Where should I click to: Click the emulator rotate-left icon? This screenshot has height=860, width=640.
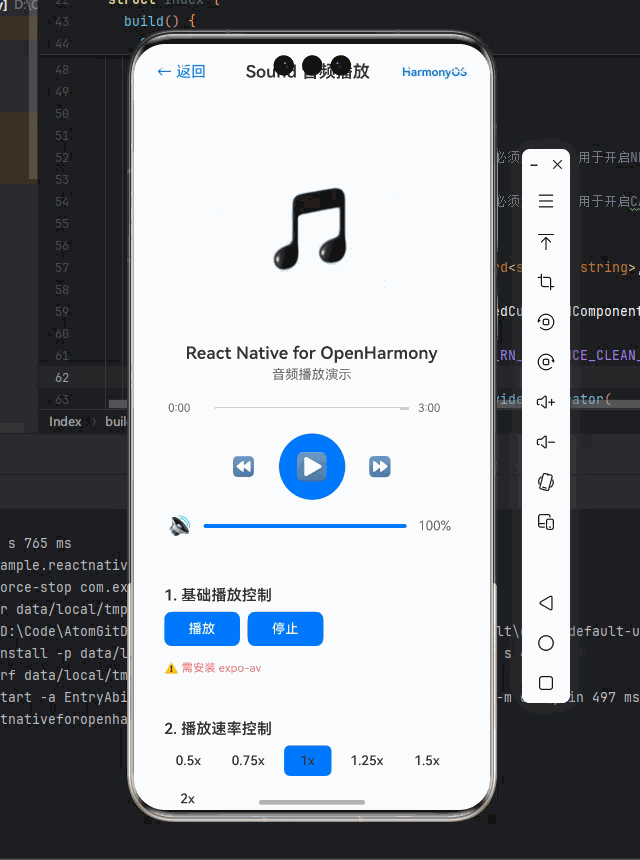(546, 322)
